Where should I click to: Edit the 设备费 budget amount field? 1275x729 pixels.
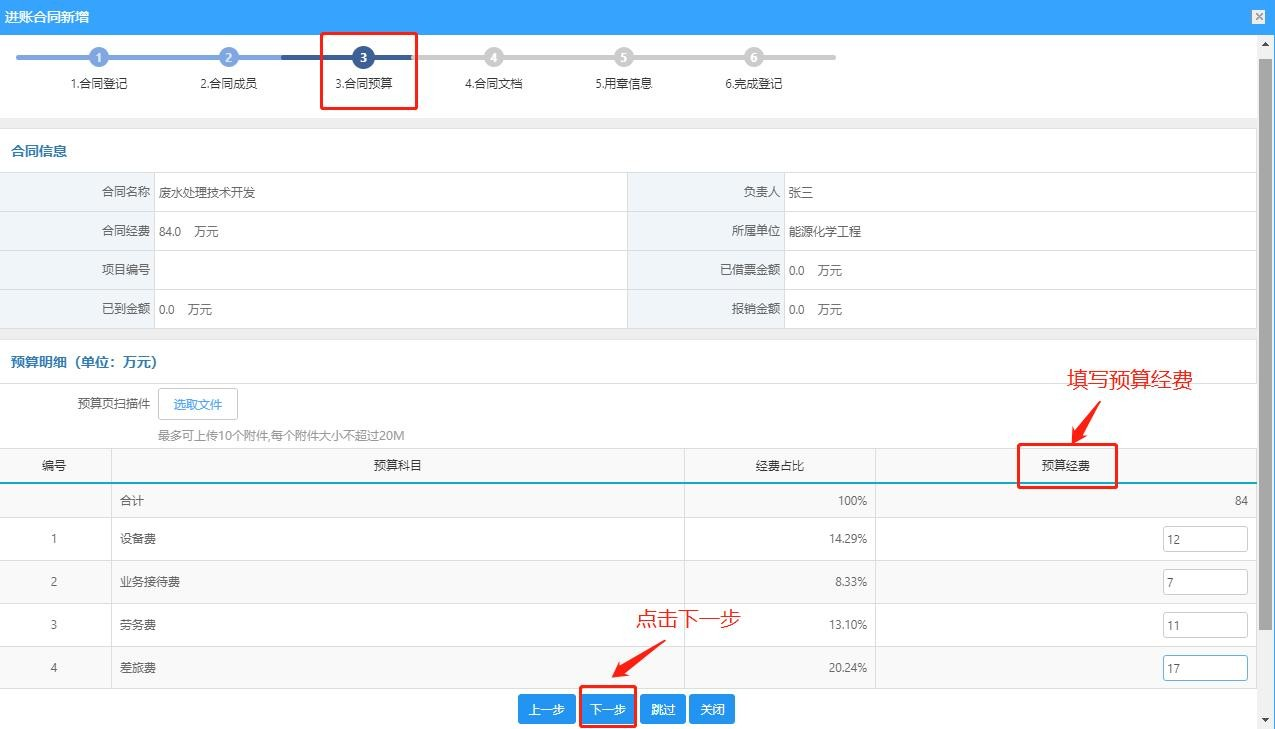tap(1205, 539)
